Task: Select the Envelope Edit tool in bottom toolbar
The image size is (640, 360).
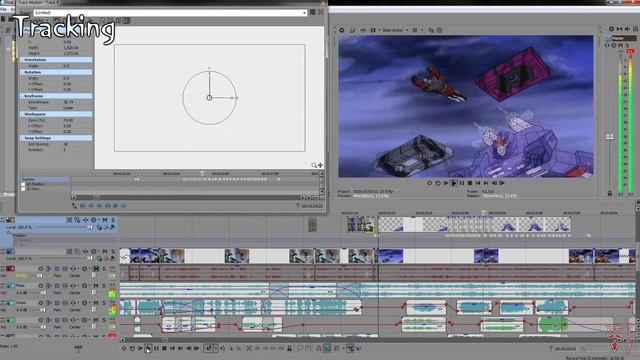Action: pos(222,348)
